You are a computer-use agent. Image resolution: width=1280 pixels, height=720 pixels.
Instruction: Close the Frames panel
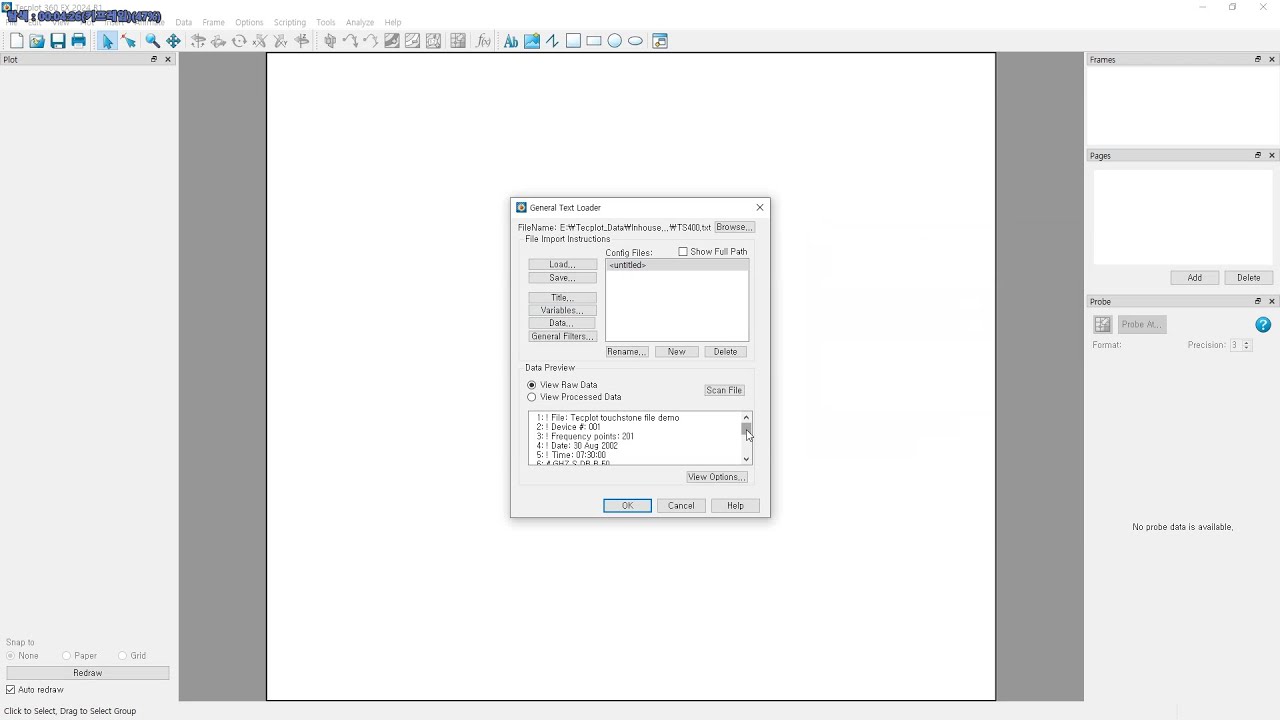(x=1272, y=59)
